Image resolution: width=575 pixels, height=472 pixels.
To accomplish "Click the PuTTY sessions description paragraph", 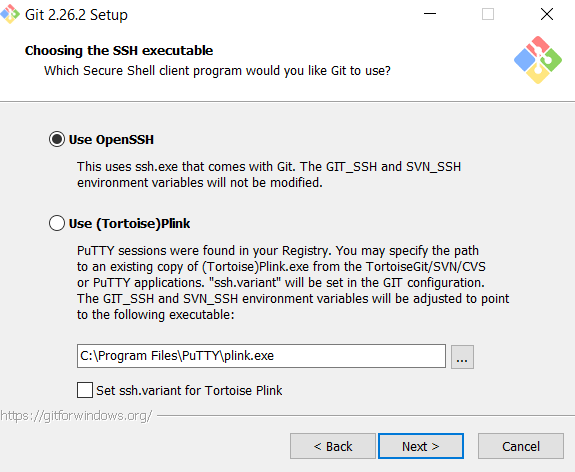I will point(293,282).
